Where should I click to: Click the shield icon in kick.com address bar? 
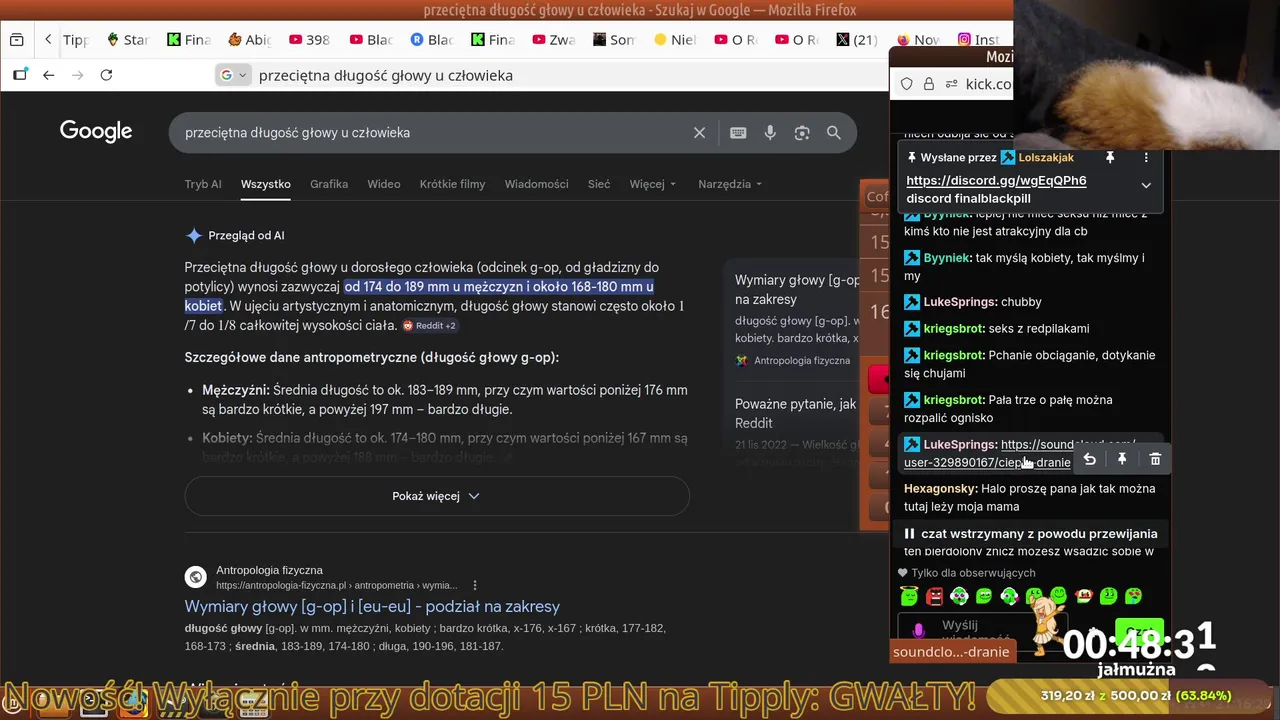[907, 84]
